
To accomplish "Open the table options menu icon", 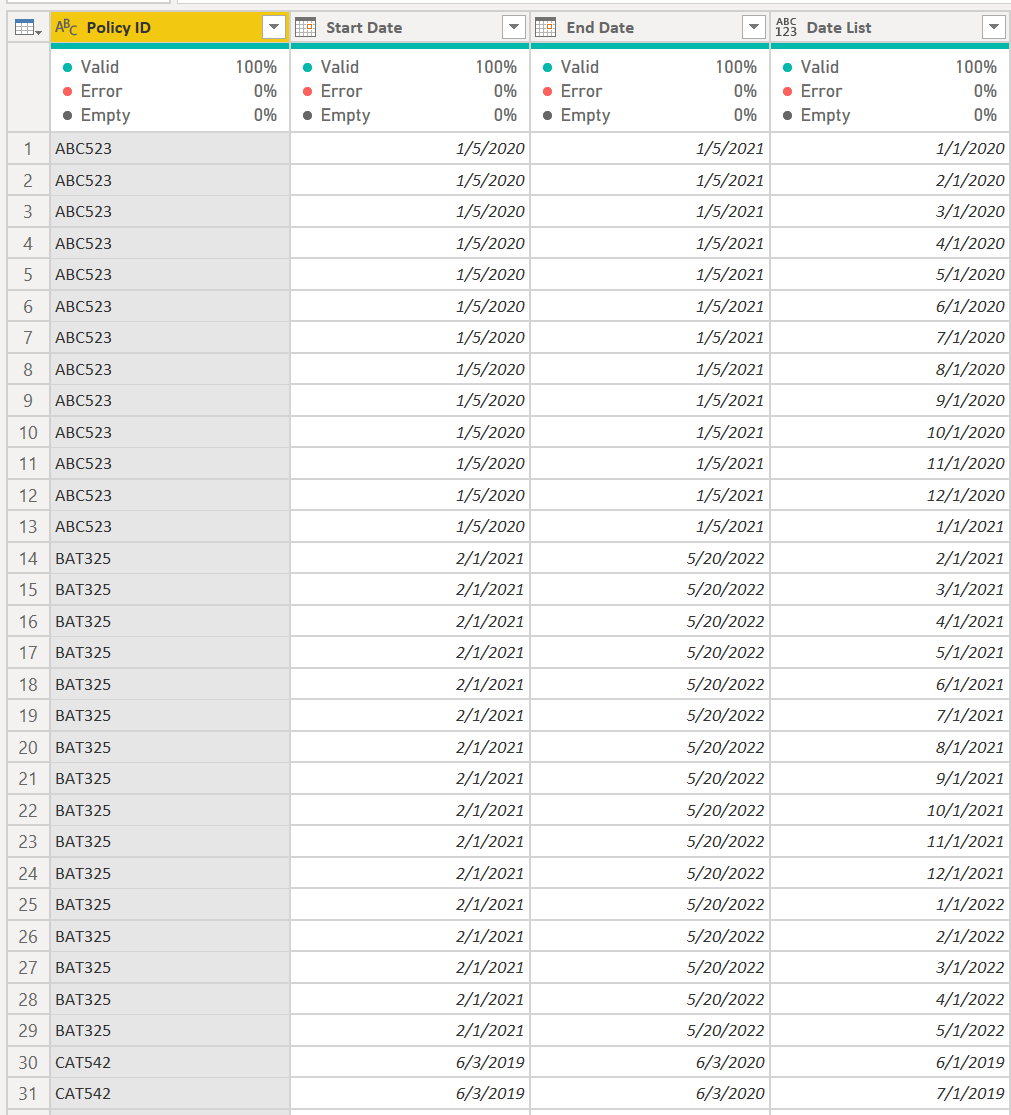I will (28, 28).
